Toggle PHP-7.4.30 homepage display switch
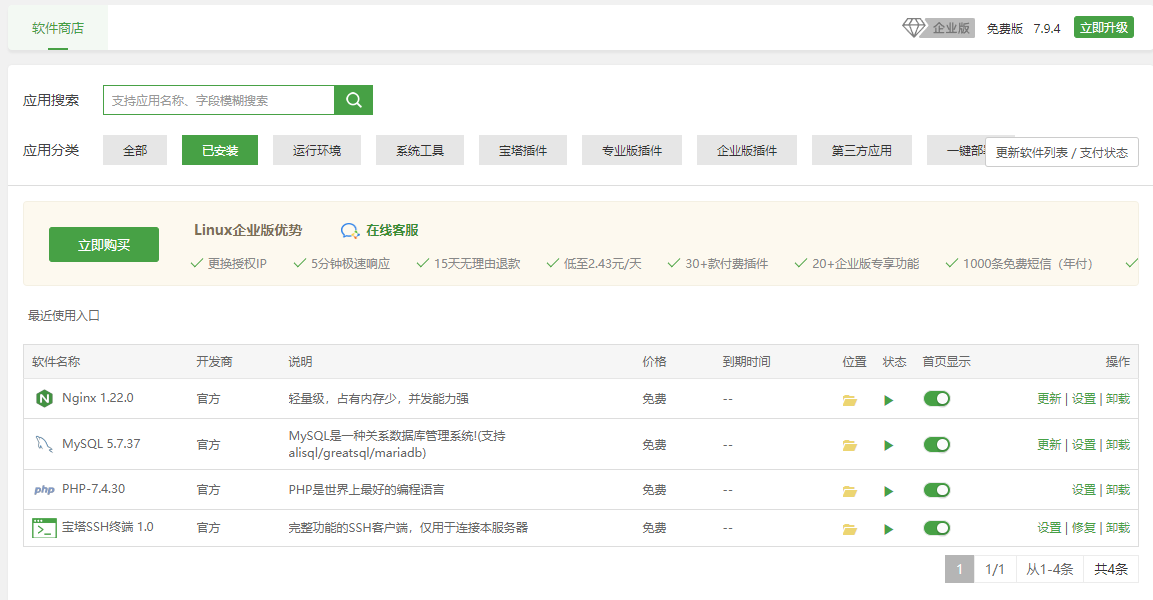Viewport: 1153px width, 600px height. tap(936, 490)
